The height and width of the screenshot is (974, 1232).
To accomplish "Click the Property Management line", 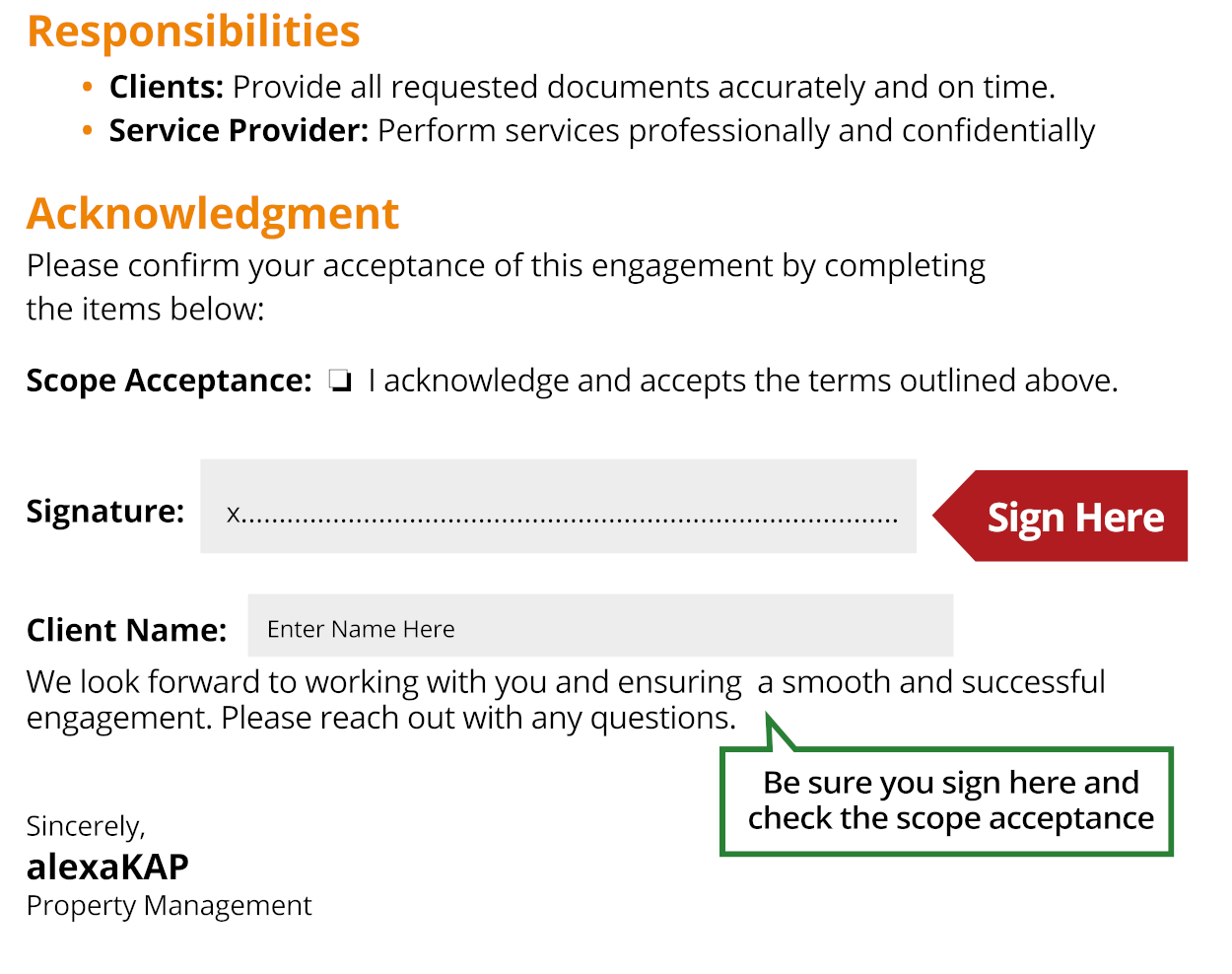I will (169, 905).
